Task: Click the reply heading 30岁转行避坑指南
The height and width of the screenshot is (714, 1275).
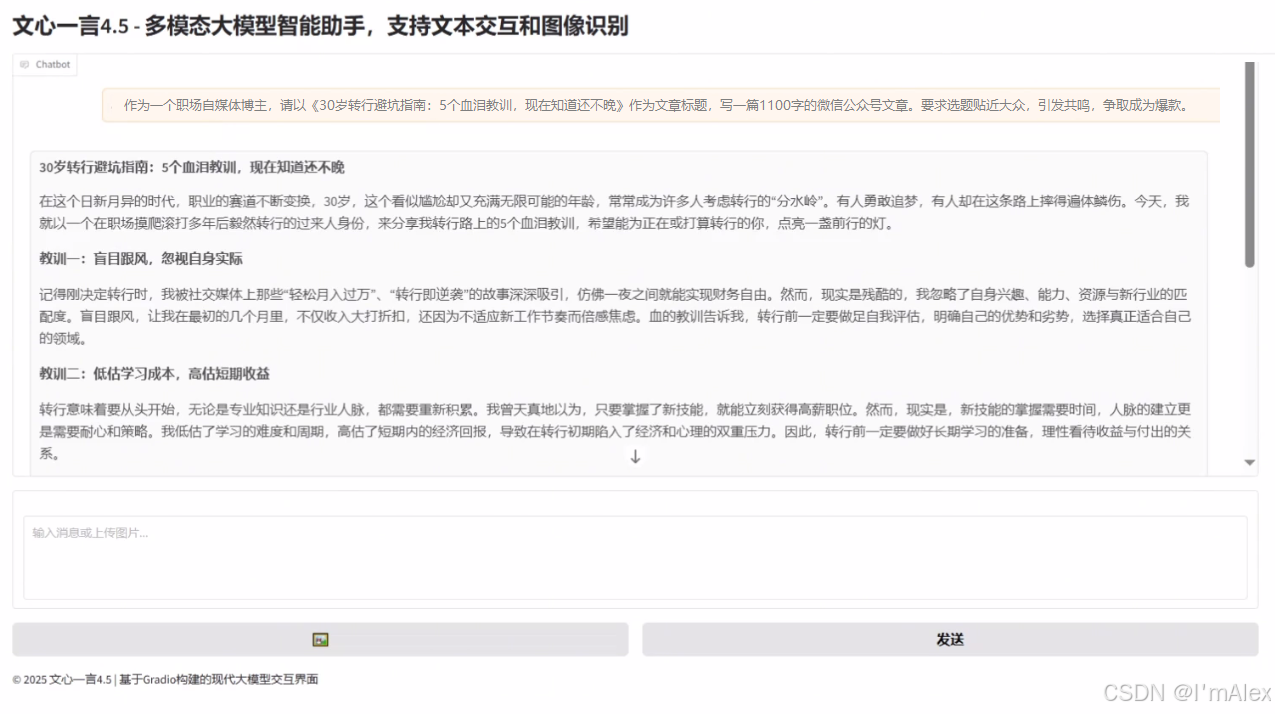Action: pos(192,167)
